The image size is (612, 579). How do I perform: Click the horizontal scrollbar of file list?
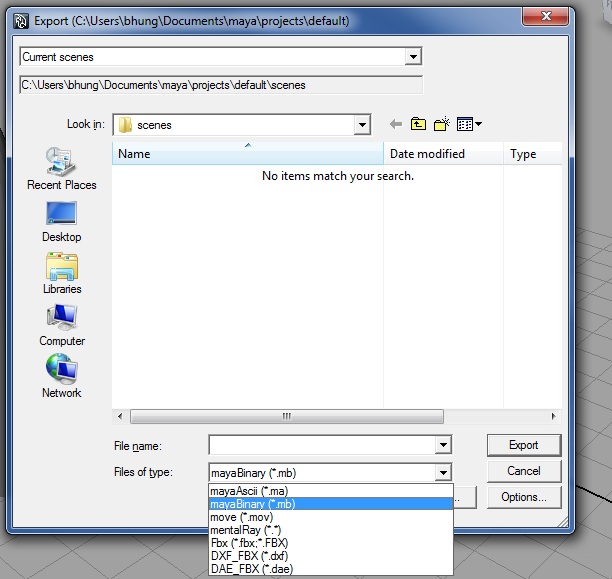click(x=286, y=416)
